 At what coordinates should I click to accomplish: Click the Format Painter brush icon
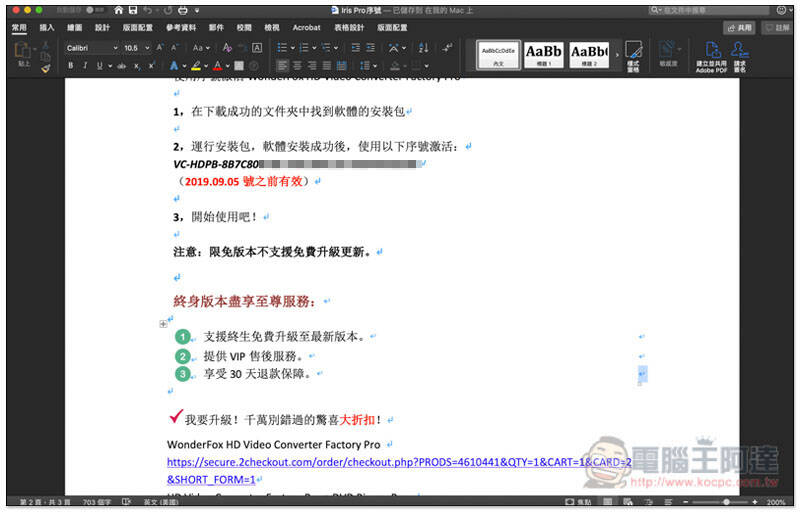pos(46,68)
